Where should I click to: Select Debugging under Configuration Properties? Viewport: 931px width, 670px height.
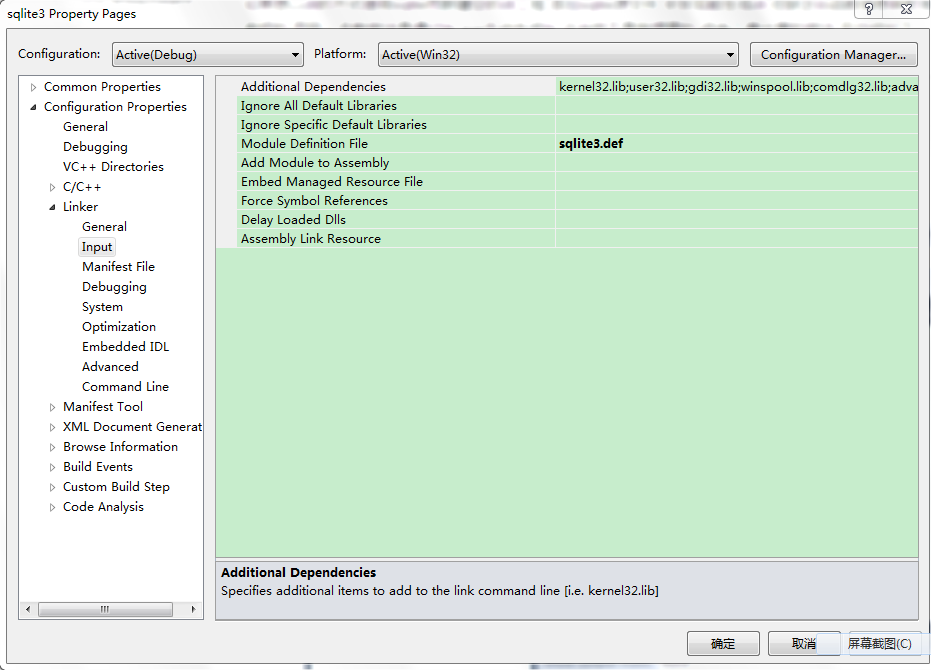[x=95, y=147]
